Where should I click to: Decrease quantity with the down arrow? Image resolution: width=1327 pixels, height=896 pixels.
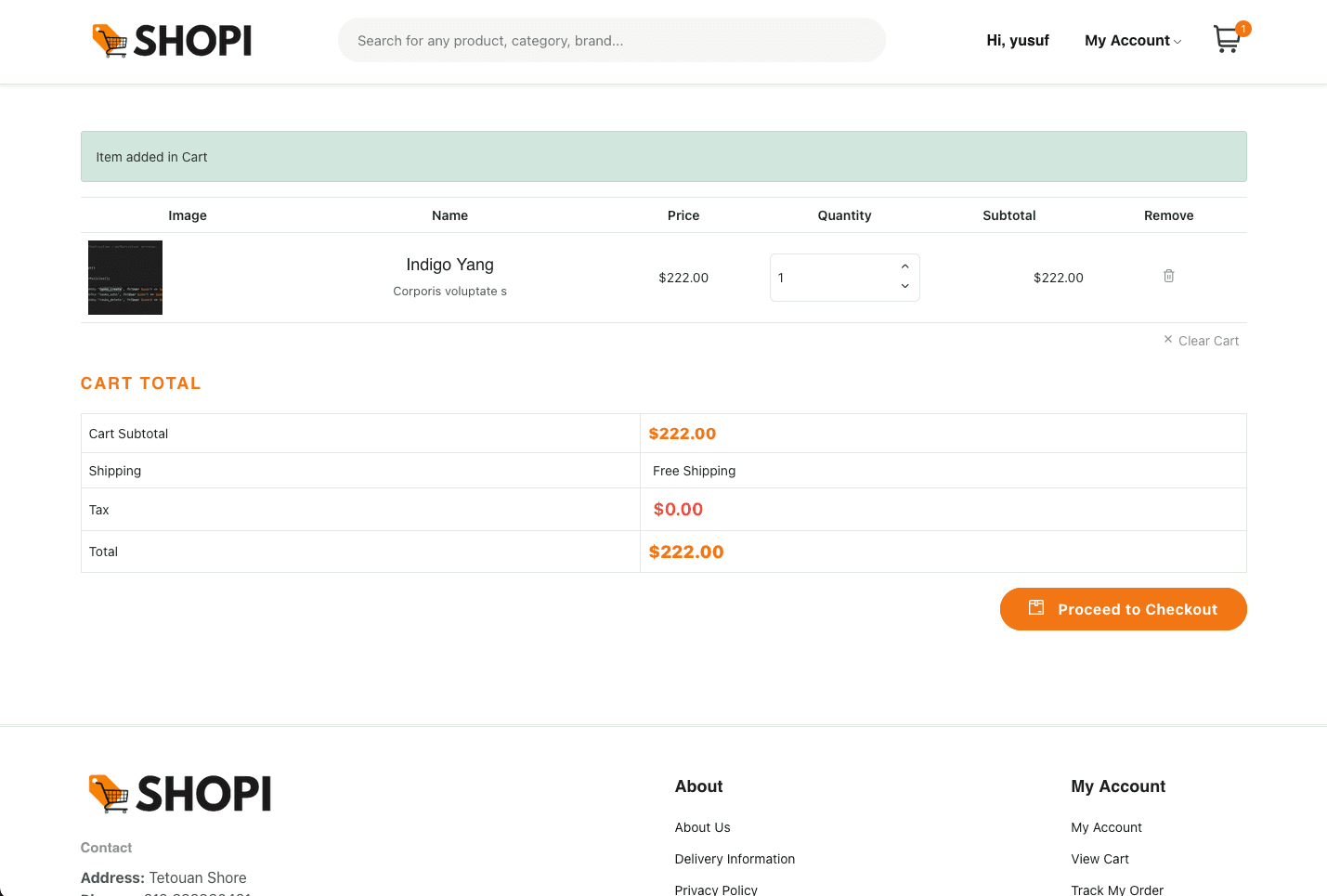coord(904,286)
